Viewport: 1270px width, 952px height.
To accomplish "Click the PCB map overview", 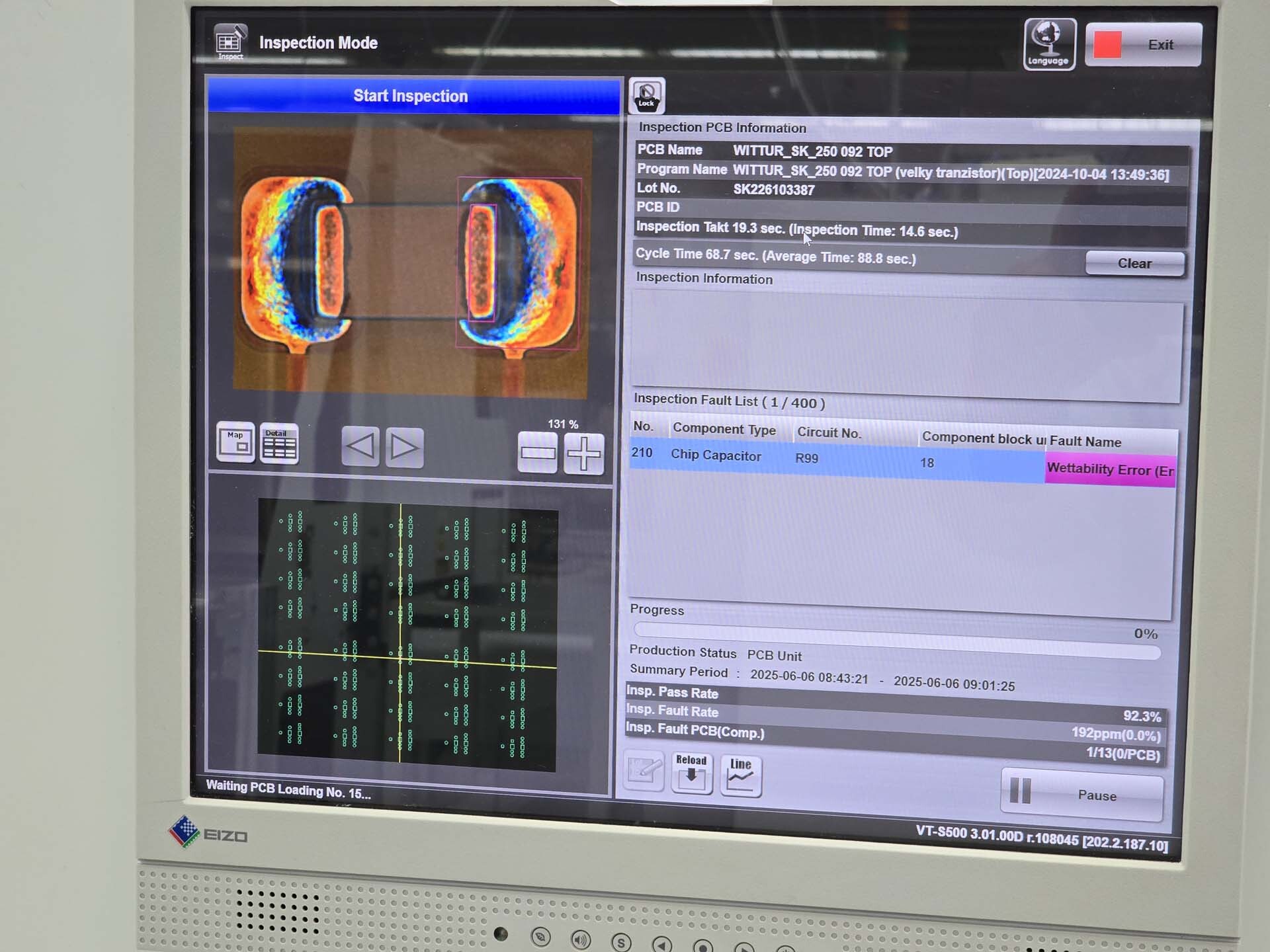I will coord(407,635).
